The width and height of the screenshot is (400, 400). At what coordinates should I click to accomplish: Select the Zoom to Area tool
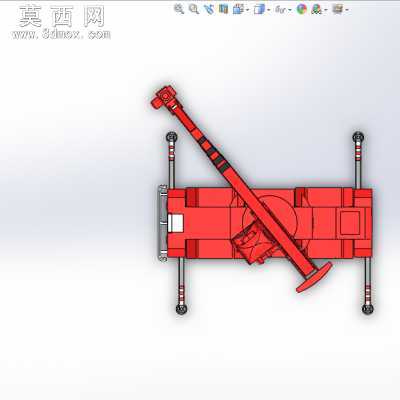(194, 9)
